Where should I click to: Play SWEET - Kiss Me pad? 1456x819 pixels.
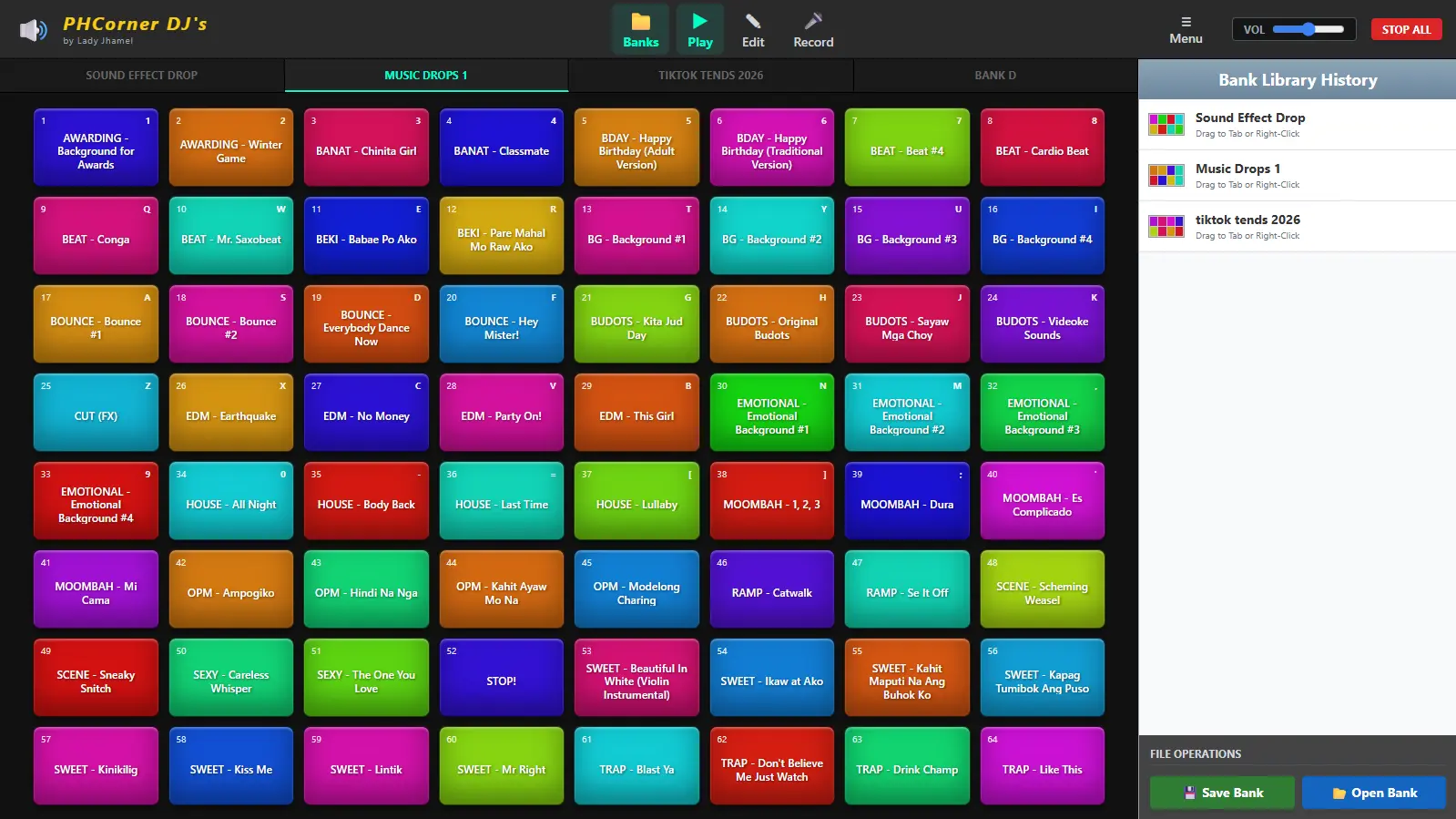click(231, 765)
